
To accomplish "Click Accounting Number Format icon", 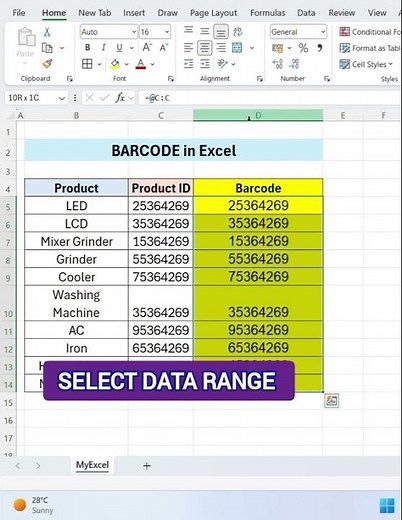I will pos(277,48).
